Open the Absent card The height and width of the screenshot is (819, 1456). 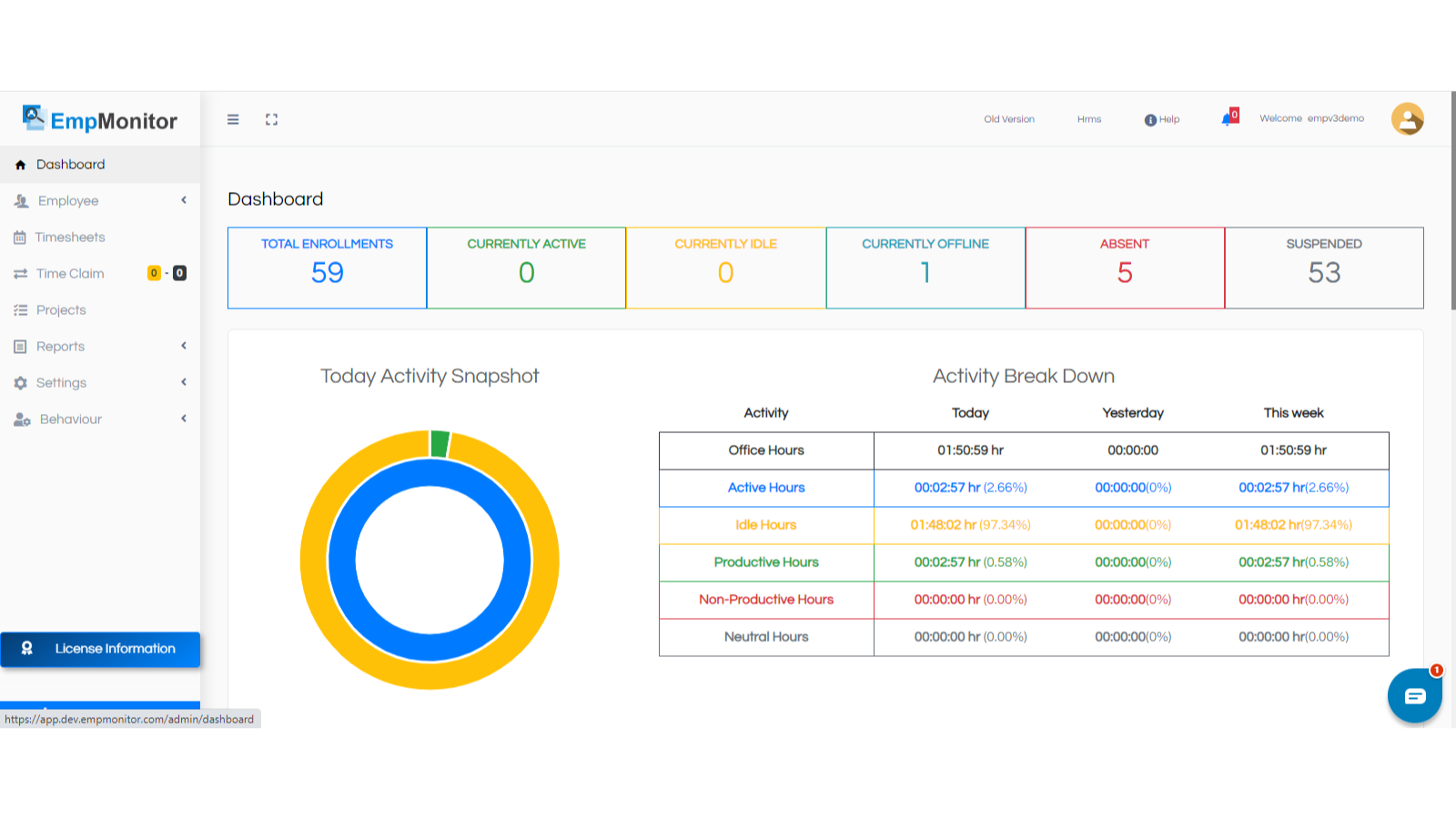[x=1125, y=268]
